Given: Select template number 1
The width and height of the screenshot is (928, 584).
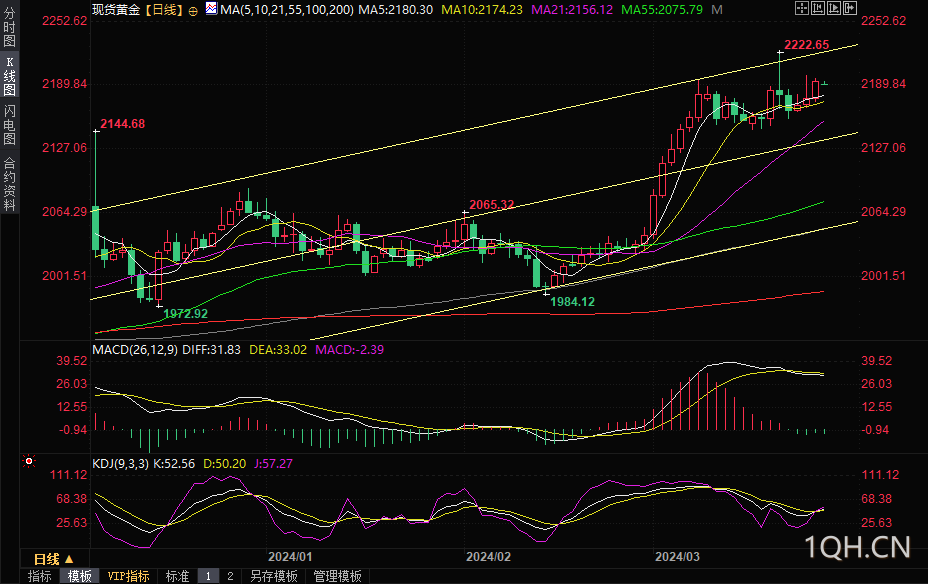Looking at the screenshot, I should point(208,576).
